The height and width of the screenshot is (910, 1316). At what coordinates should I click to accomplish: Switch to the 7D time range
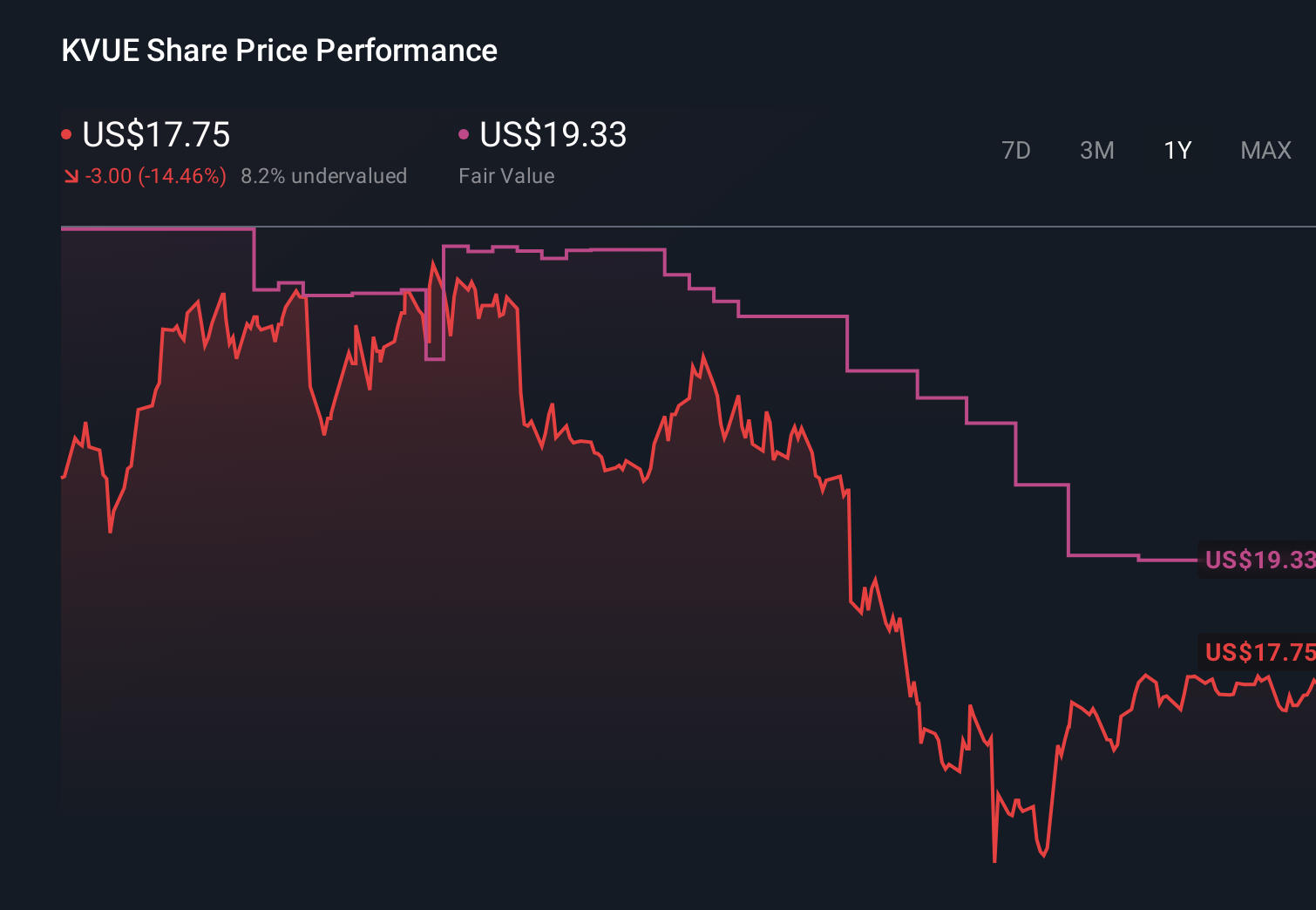click(x=1017, y=150)
